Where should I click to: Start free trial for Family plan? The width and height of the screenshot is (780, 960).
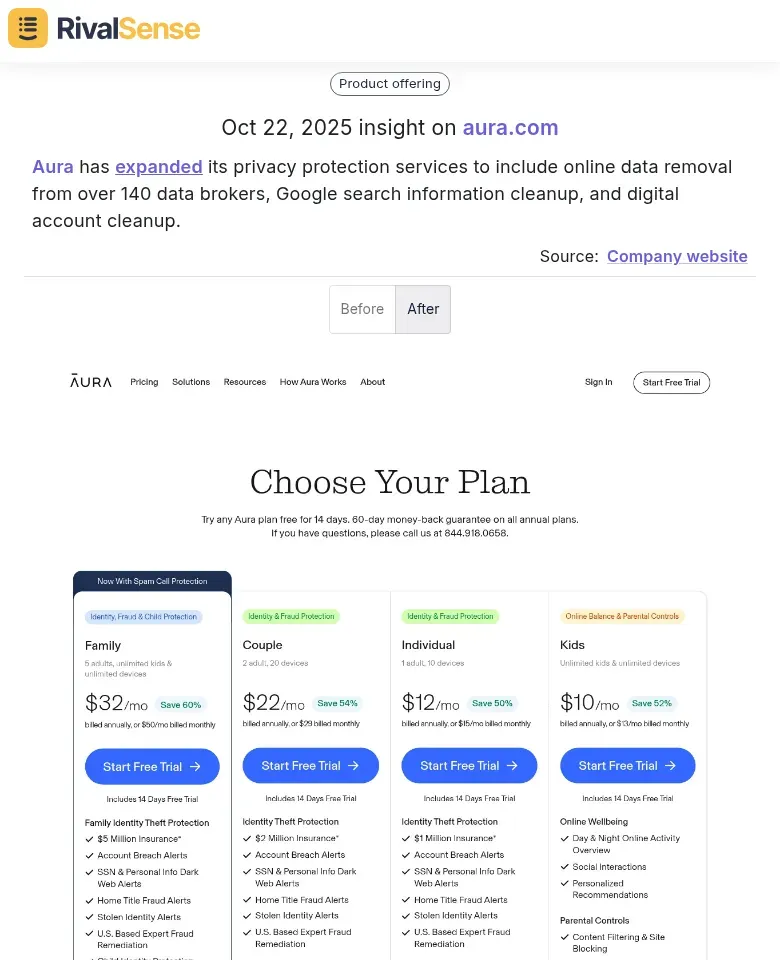point(152,767)
